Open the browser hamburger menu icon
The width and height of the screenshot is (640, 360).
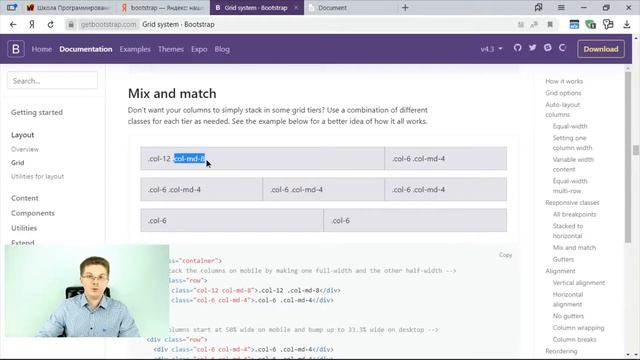point(561,8)
